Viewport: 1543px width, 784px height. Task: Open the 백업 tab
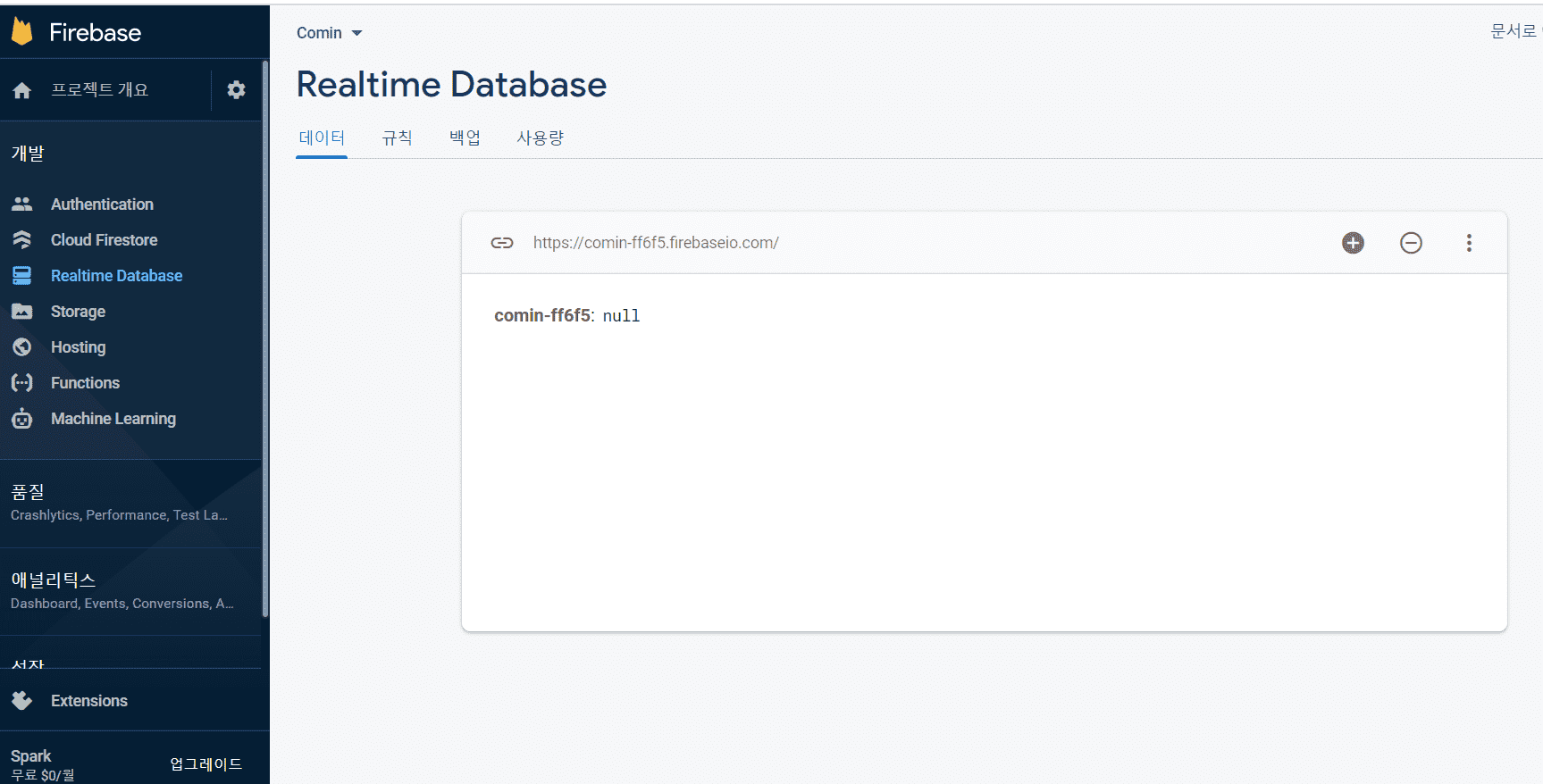pyautogui.click(x=465, y=138)
